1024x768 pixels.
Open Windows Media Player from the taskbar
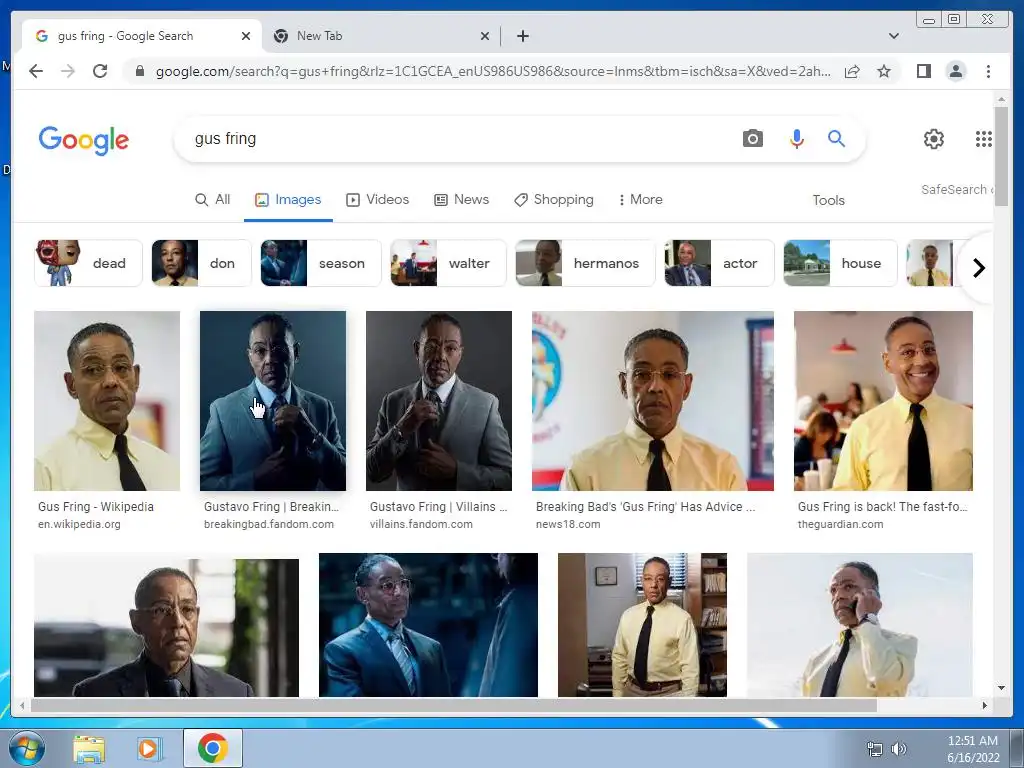point(149,749)
